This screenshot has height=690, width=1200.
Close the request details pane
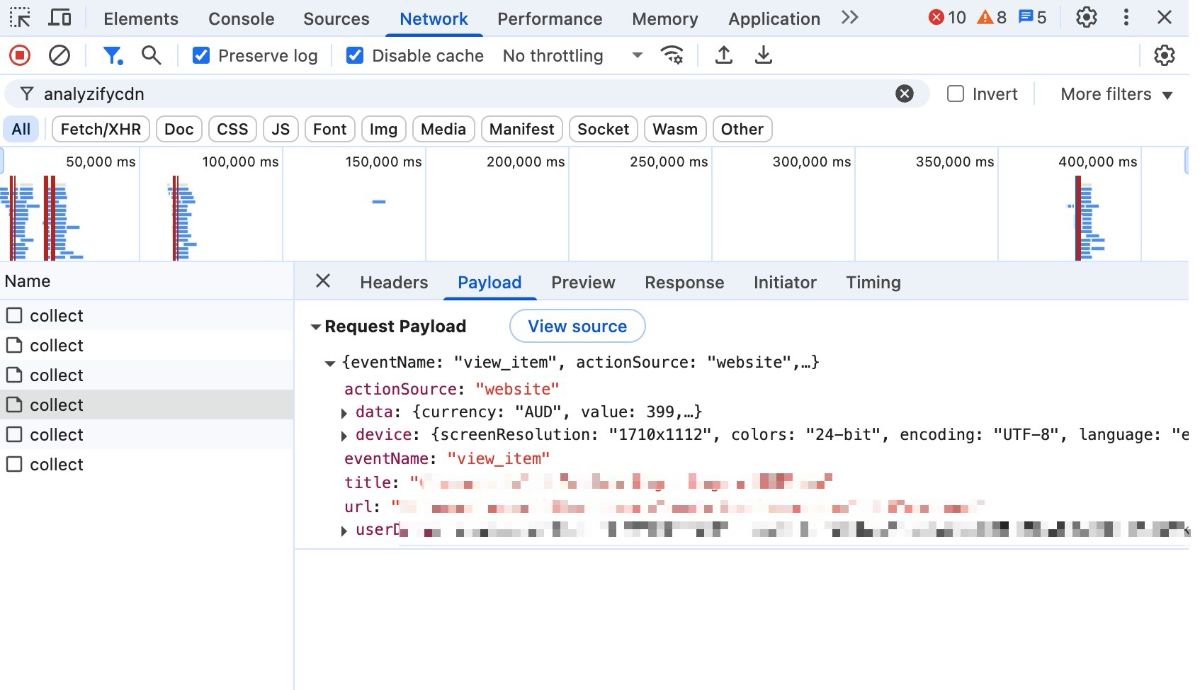point(323,281)
